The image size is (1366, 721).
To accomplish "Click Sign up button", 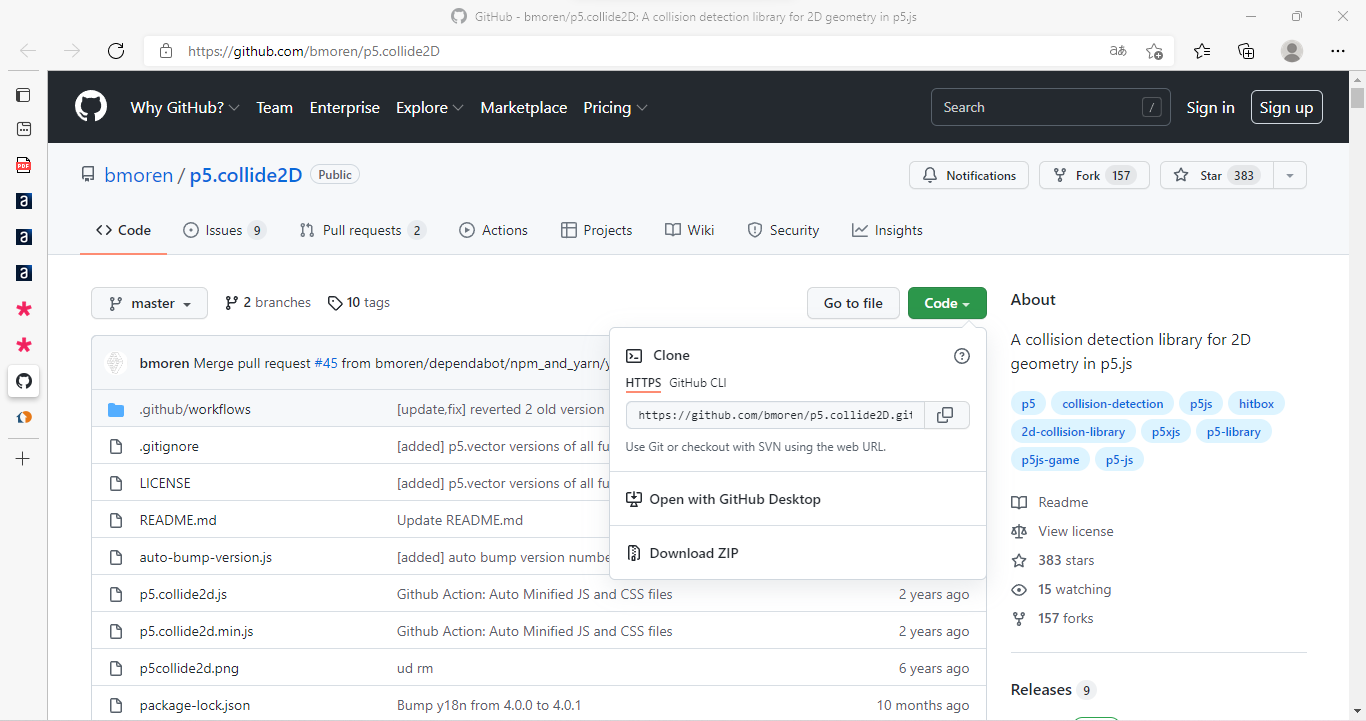I will click(x=1286, y=107).
